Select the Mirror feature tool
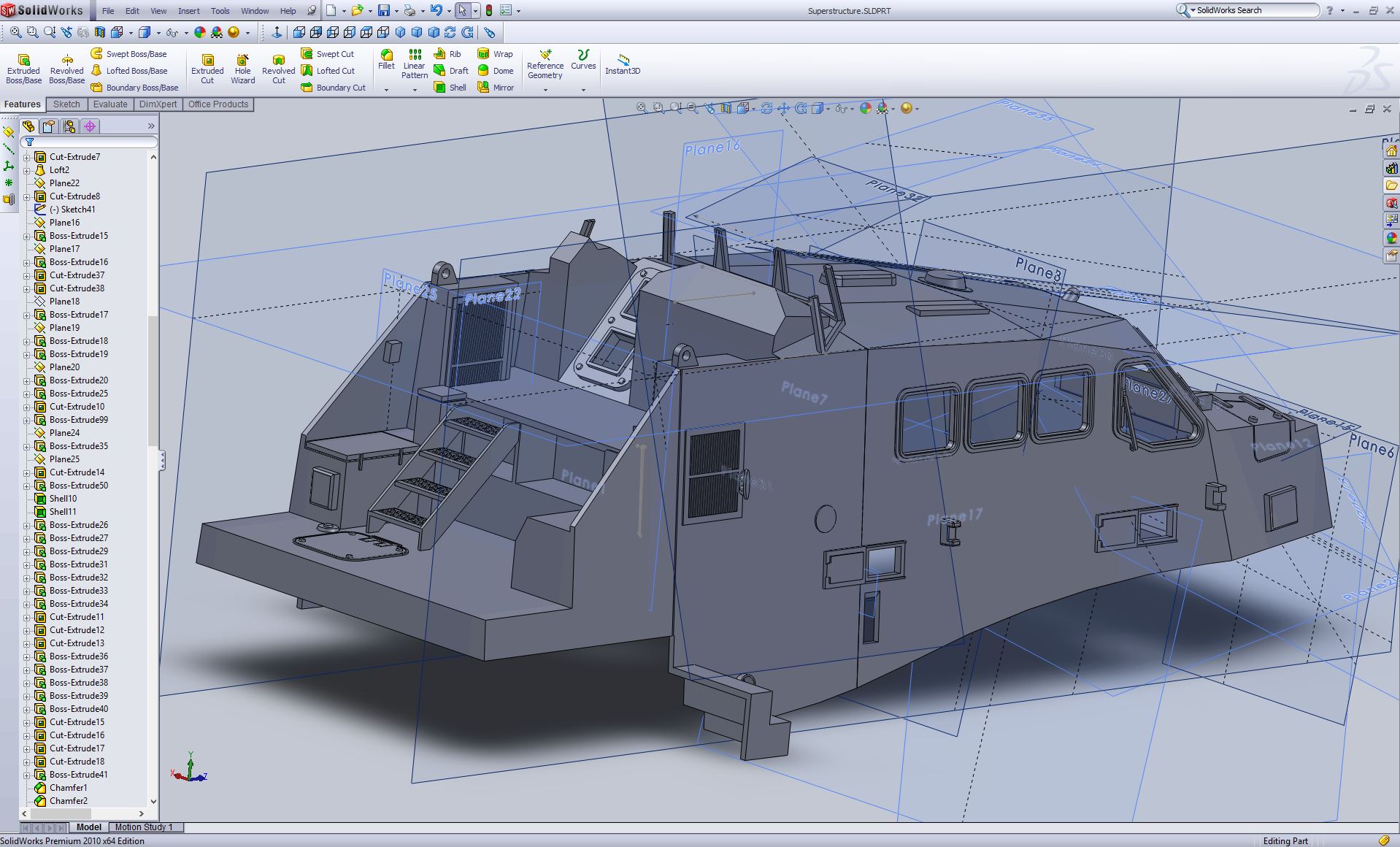The width and height of the screenshot is (1400, 847). (495, 88)
